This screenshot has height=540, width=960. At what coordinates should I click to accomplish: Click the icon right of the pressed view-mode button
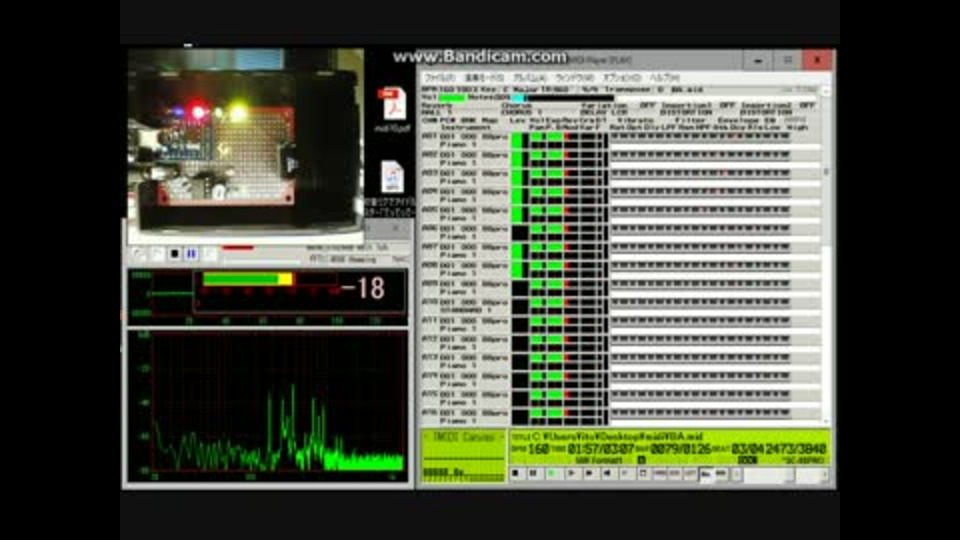click(x=721, y=474)
